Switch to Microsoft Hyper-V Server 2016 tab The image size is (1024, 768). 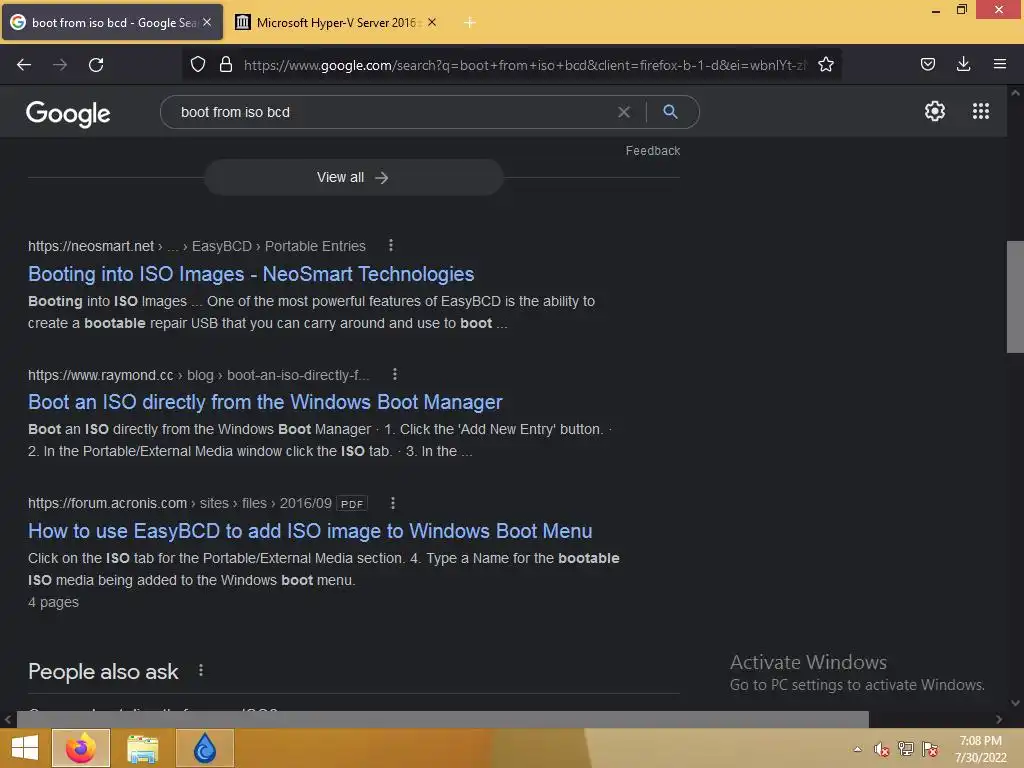tap(336, 22)
